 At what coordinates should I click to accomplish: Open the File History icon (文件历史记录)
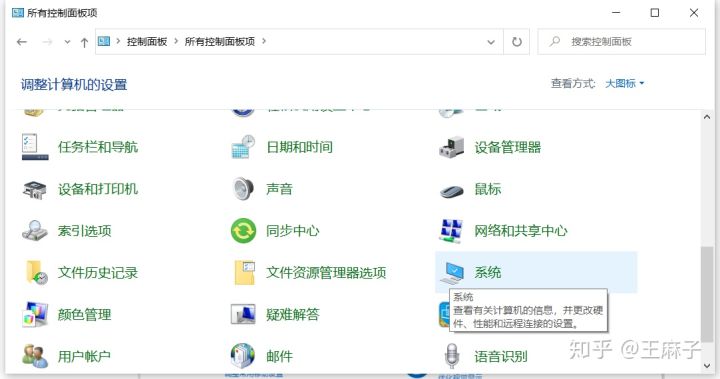coord(36,272)
